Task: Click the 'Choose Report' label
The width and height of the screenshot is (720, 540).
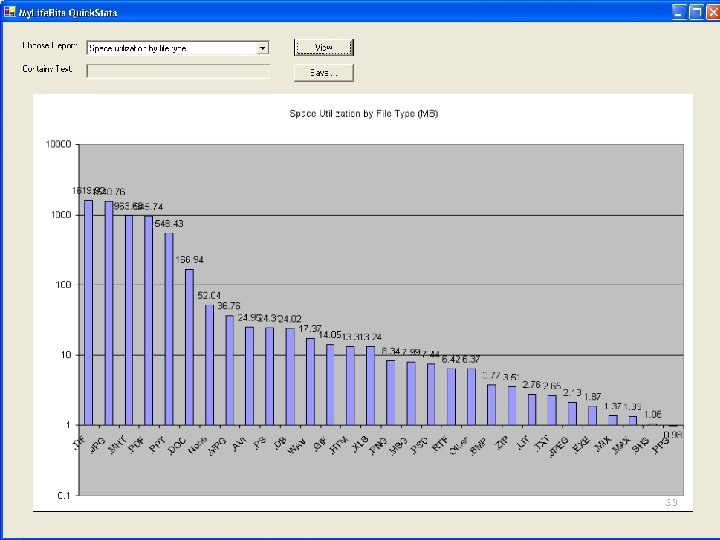Action: click(x=50, y=46)
